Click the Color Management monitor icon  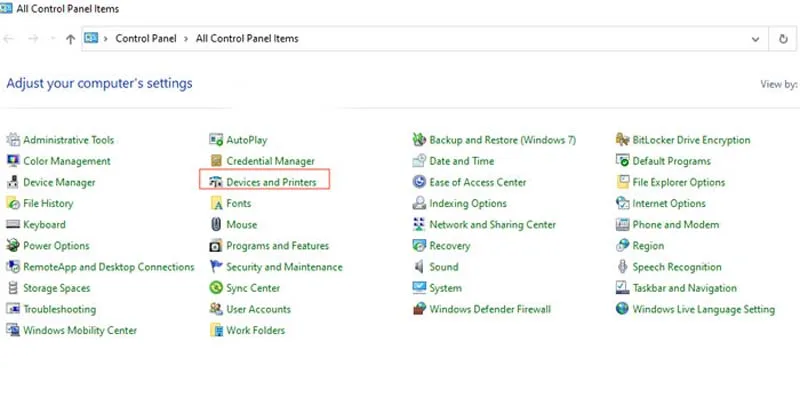[x=13, y=161]
